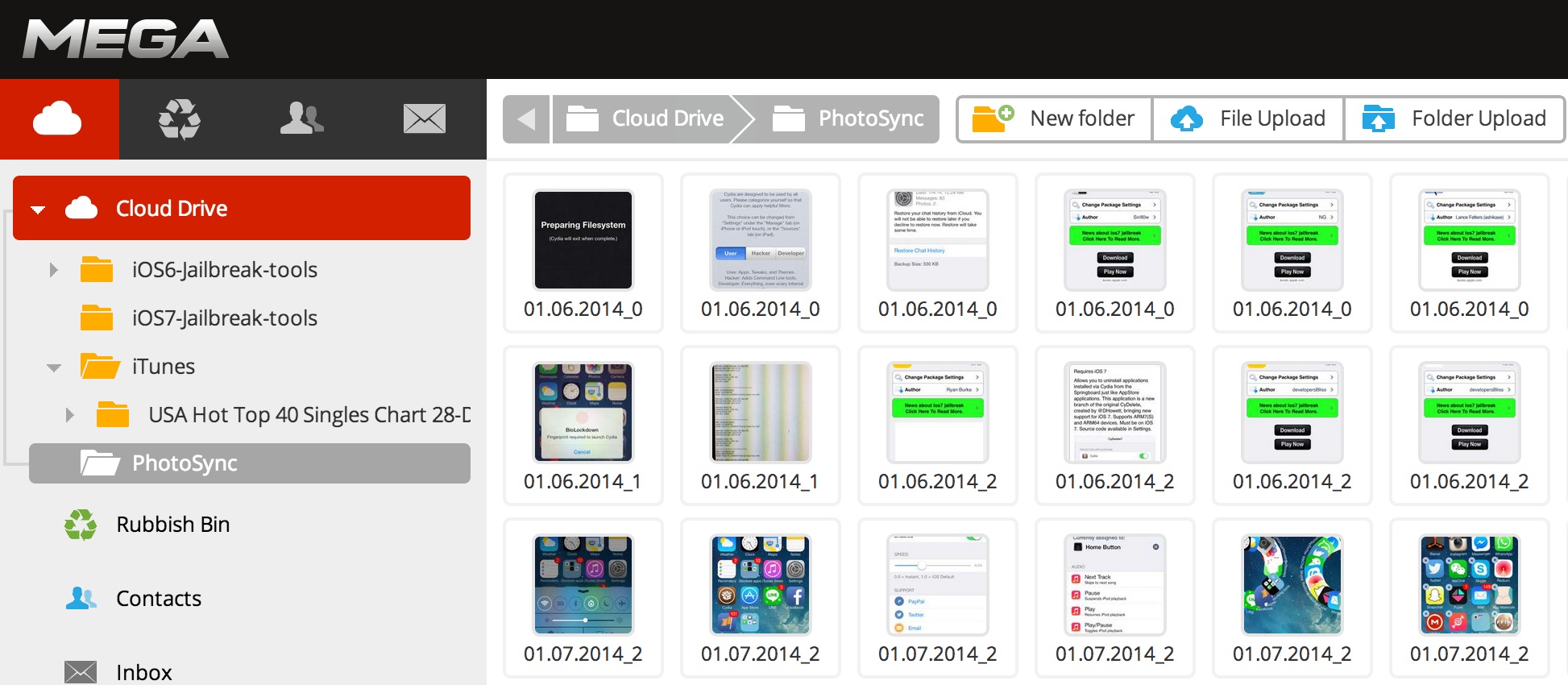
Task: Click the iOS7-Jailbreak-tools folder icon
Action: (x=97, y=318)
